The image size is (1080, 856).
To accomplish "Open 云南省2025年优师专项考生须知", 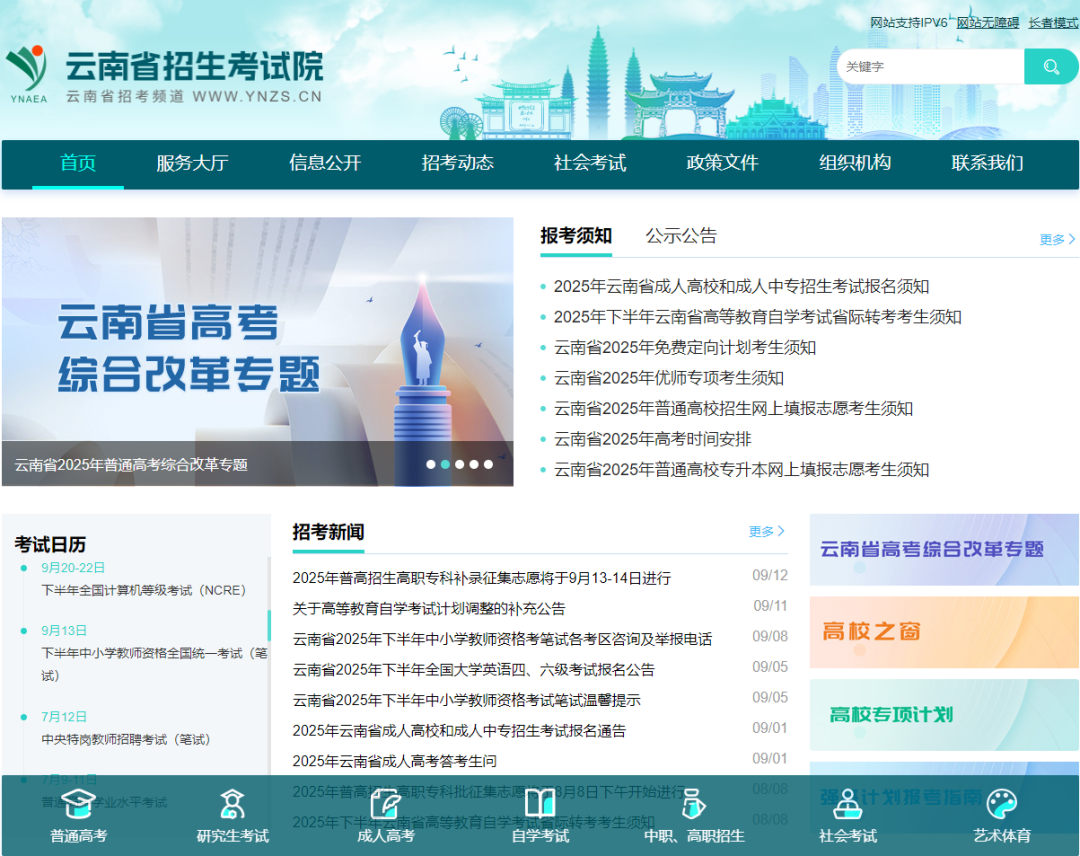I will [x=669, y=378].
